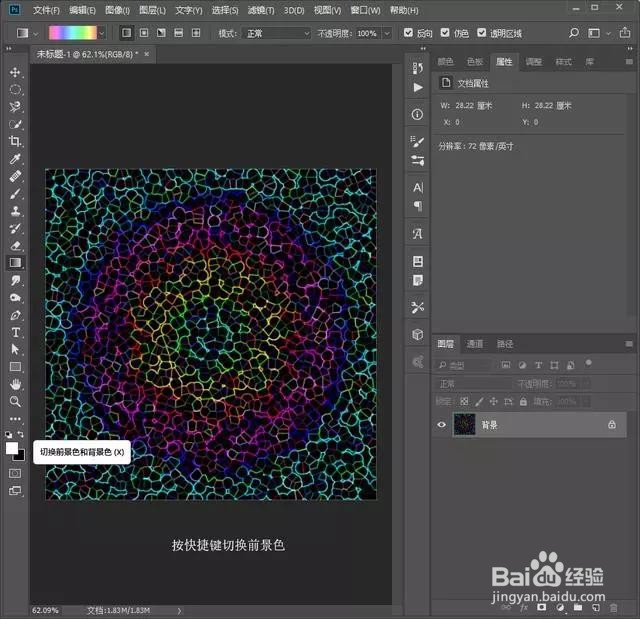Screen dimensions: 640x619
Task: Switch to the 路径 tab
Action: pos(504,344)
